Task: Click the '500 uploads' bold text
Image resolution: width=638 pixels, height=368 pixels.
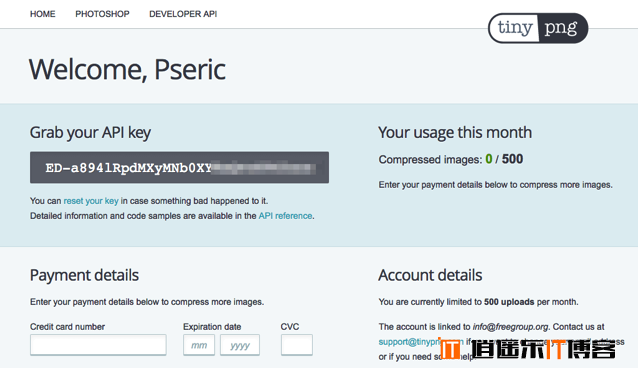Action: (x=509, y=302)
